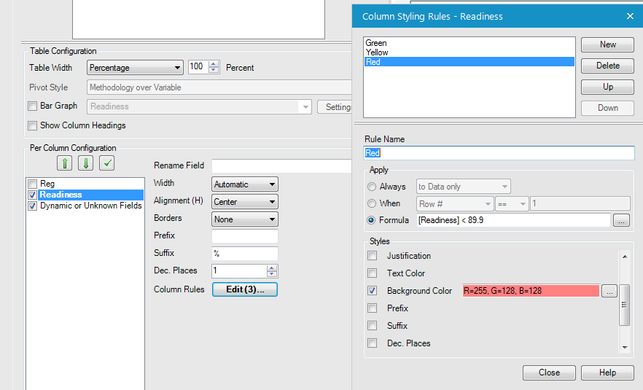The width and height of the screenshot is (643, 390).
Task: Open the Bar Graph Readiness dropdown
Action: point(199,107)
